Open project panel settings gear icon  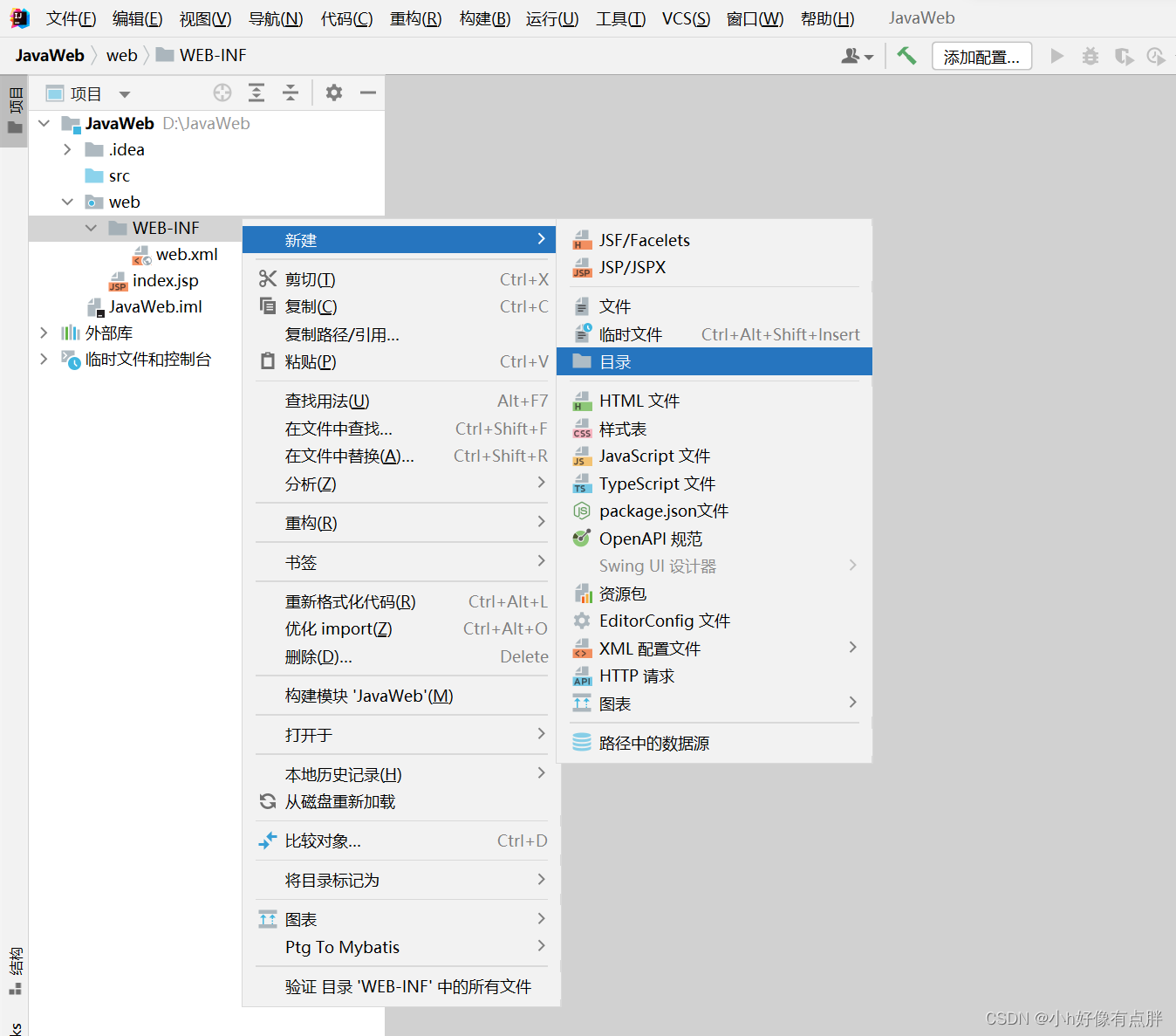coord(334,93)
